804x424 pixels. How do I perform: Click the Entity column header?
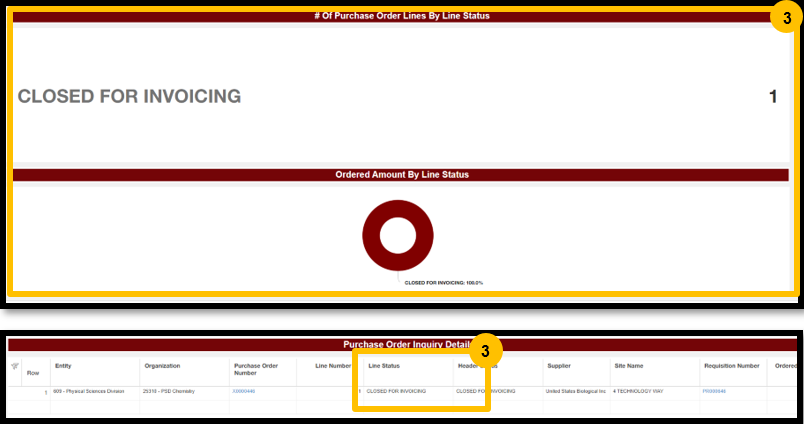[x=63, y=366]
